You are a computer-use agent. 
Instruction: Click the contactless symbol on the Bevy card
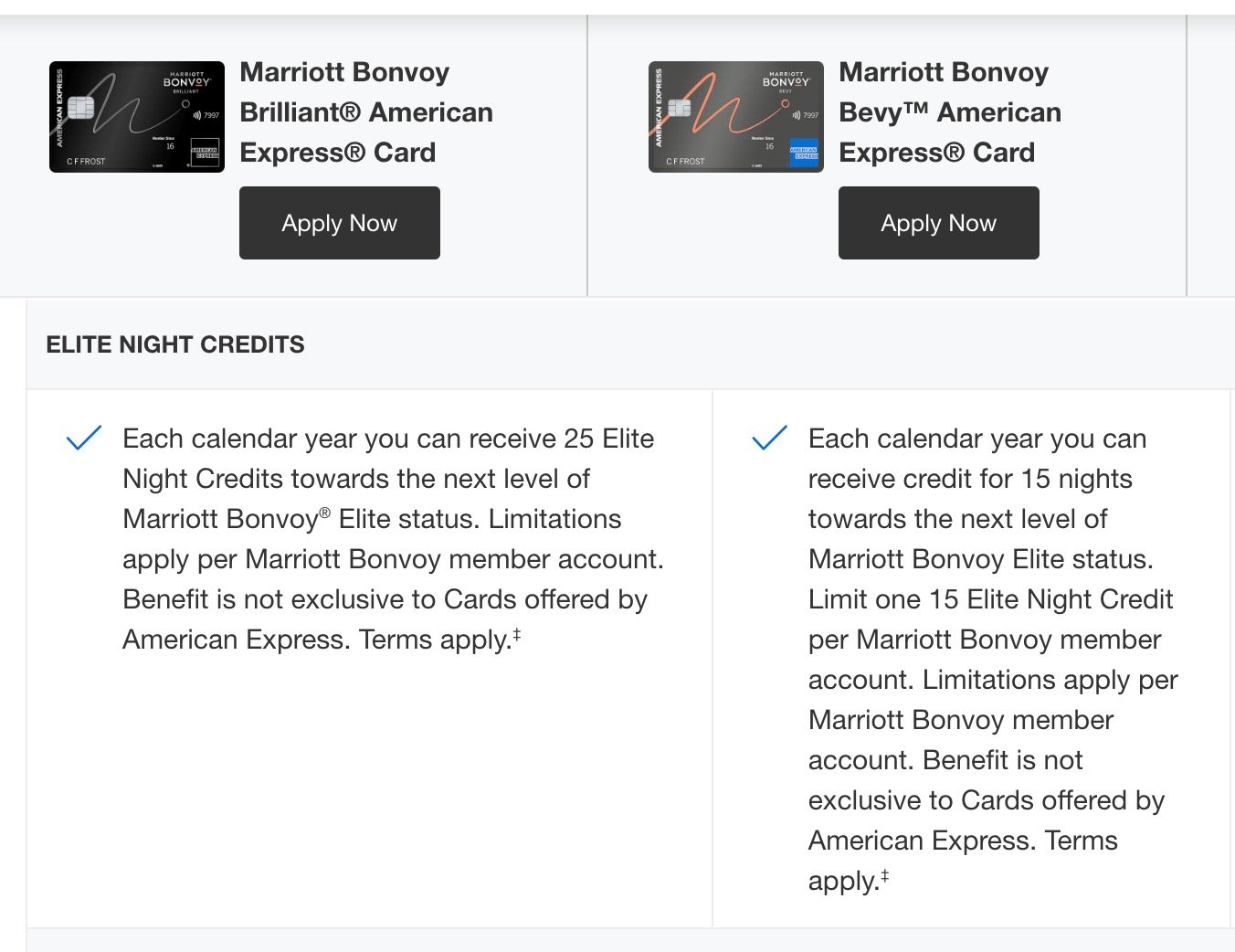coord(796,115)
